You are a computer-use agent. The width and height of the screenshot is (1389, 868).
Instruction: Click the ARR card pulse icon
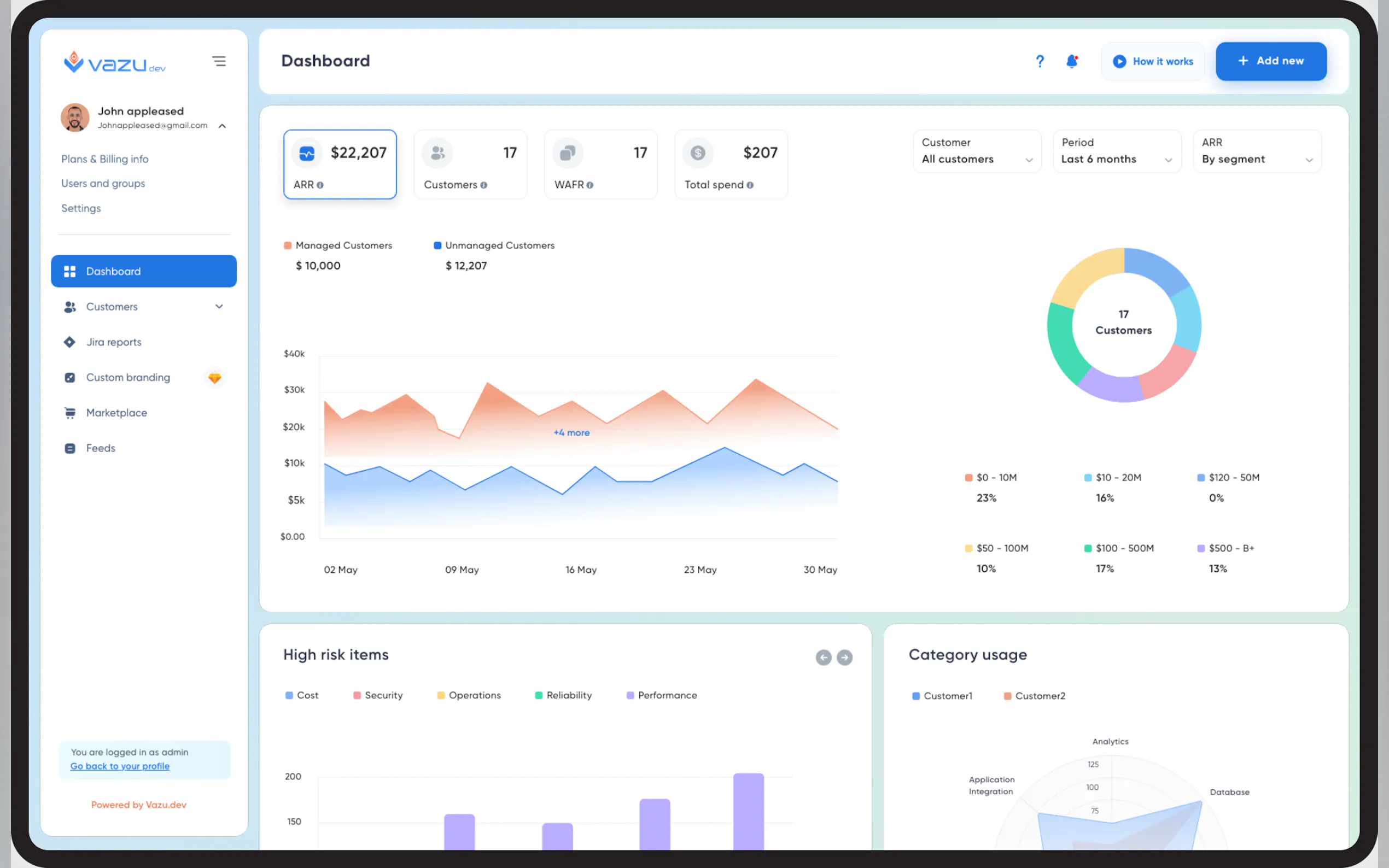(307, 153)
